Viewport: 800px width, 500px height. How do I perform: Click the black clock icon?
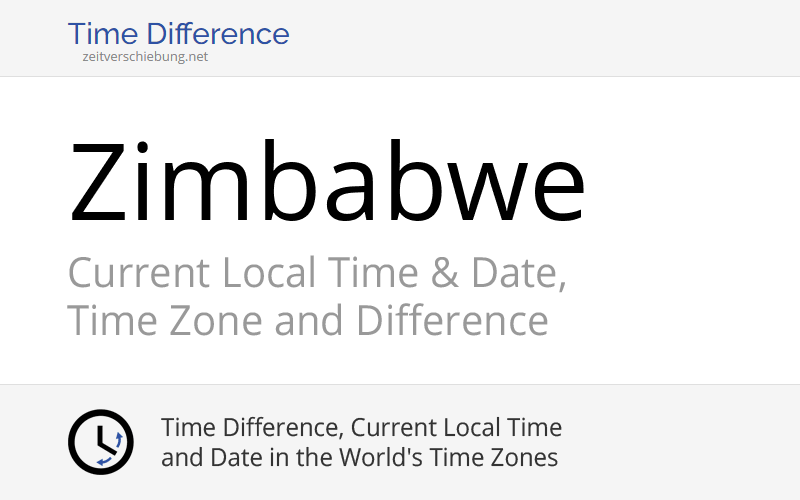100,442
